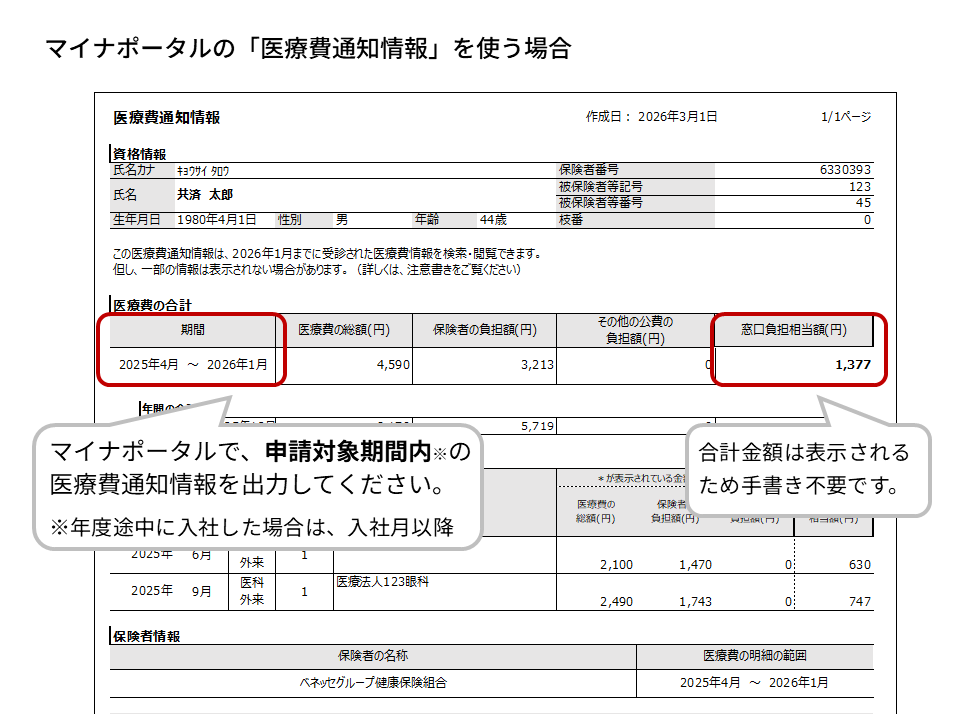
Task: Click the 1/1ページ page indicator
Action: coord(845,117)
